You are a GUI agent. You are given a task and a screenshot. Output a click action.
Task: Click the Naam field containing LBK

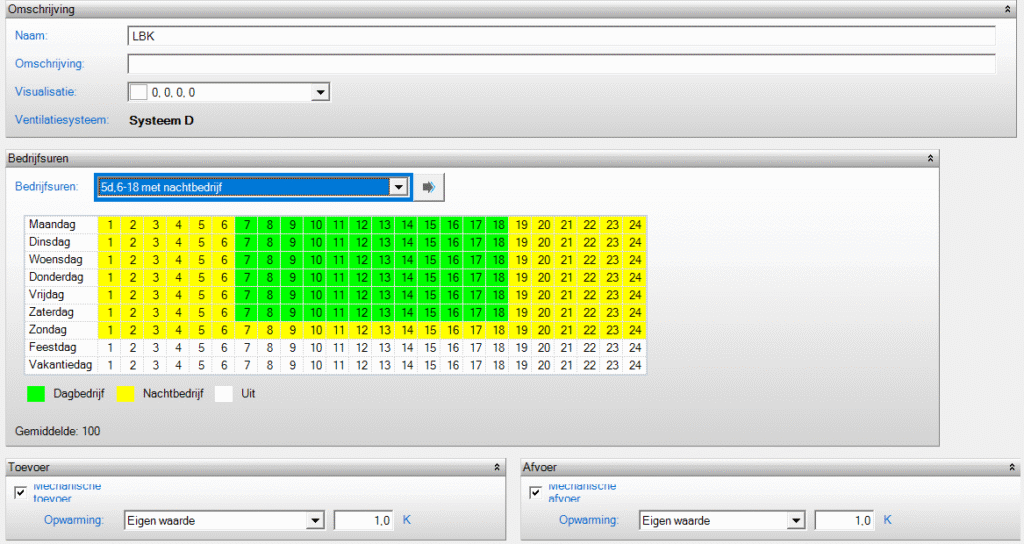560,36
